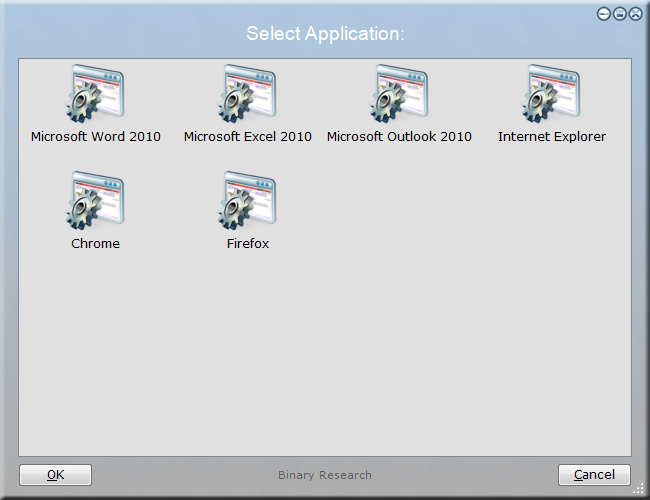Click the "Chrome" text label
This screenshot has height=500, width=650.
[x=95, y=243]
